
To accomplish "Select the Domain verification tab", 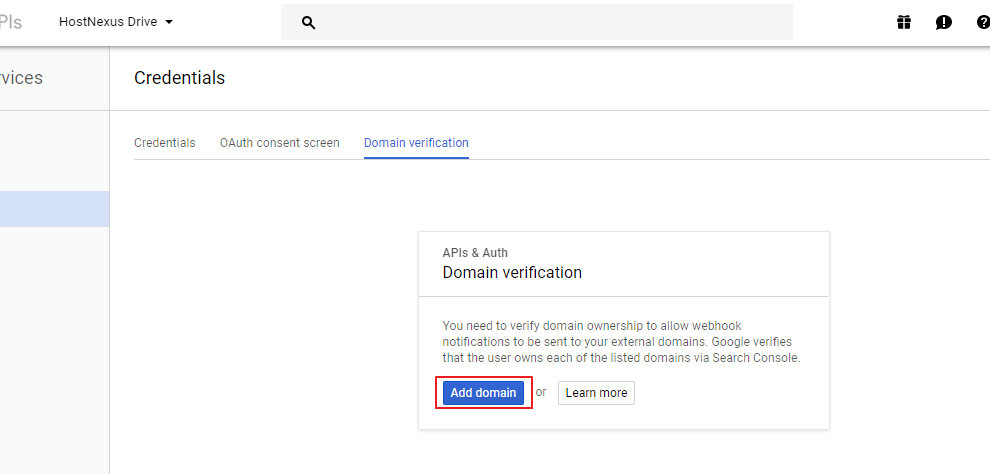I will coord(416,143).
